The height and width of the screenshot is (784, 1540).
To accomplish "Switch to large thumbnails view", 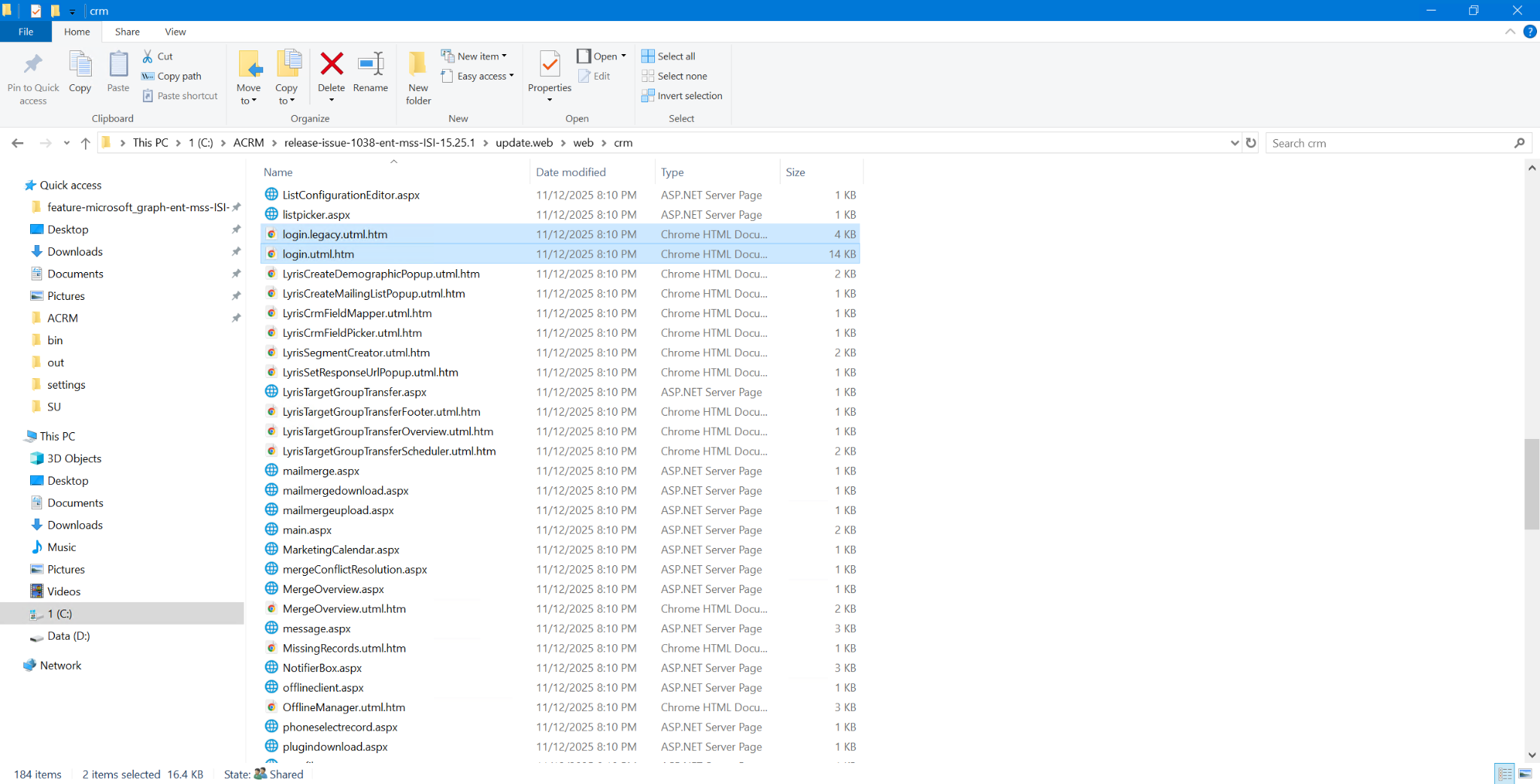I will coord(1526,773).
